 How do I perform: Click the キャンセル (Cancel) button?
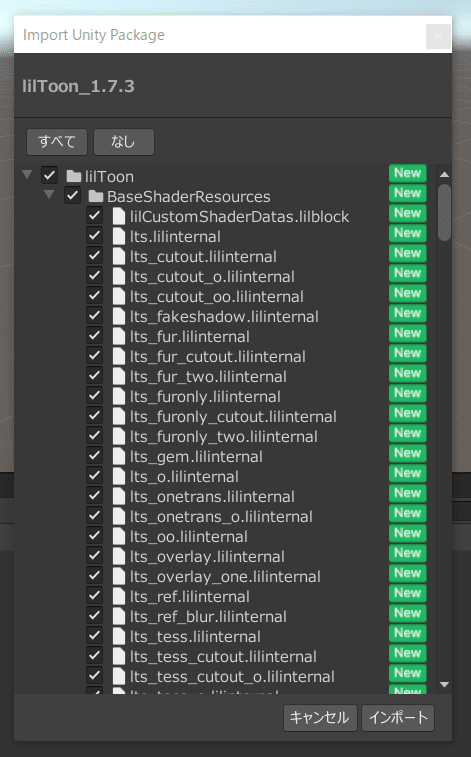(x=320, y=718)
